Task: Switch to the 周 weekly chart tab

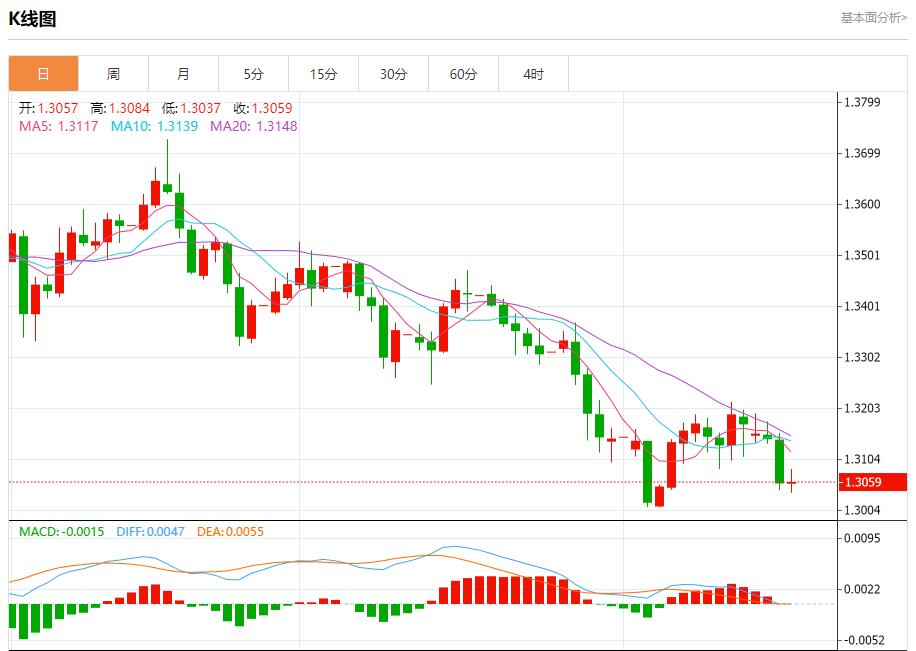Action: coord(113,73)
